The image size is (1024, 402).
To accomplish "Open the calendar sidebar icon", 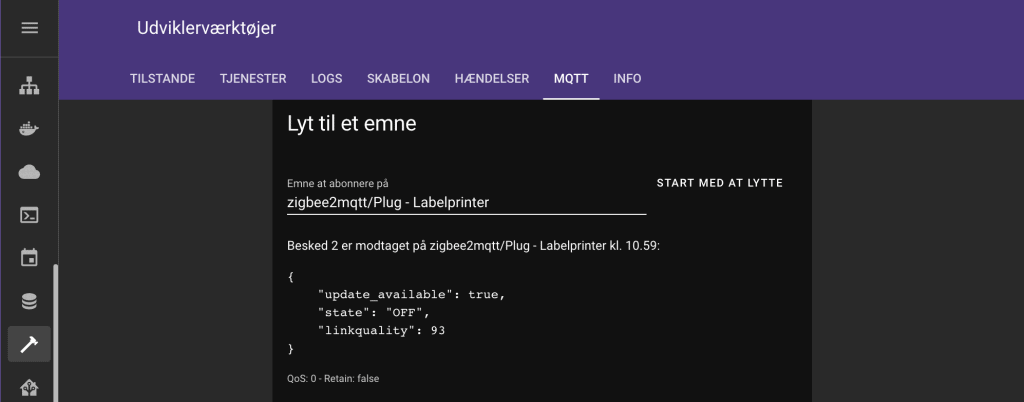I will pyautogui.click(x=29, y=257).
